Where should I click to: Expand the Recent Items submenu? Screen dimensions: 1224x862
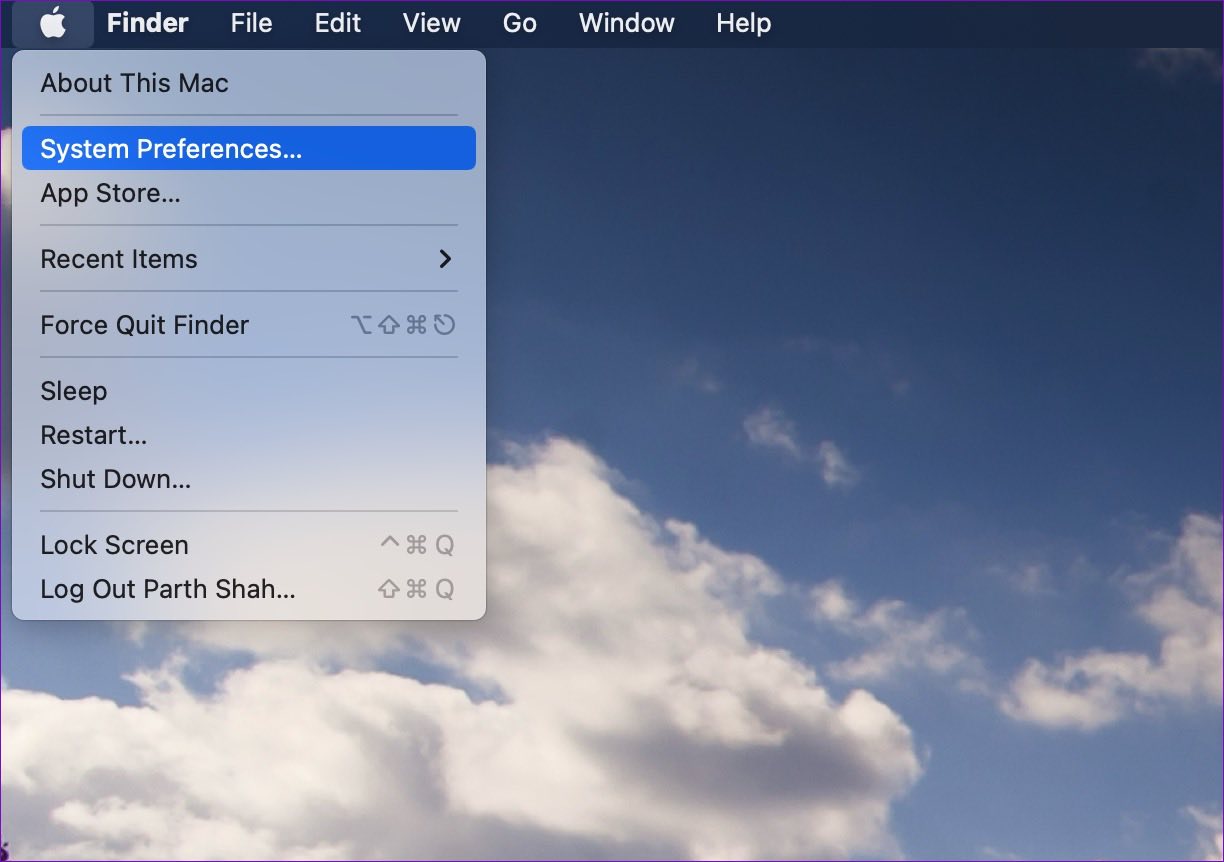click(x=248, y=259)
